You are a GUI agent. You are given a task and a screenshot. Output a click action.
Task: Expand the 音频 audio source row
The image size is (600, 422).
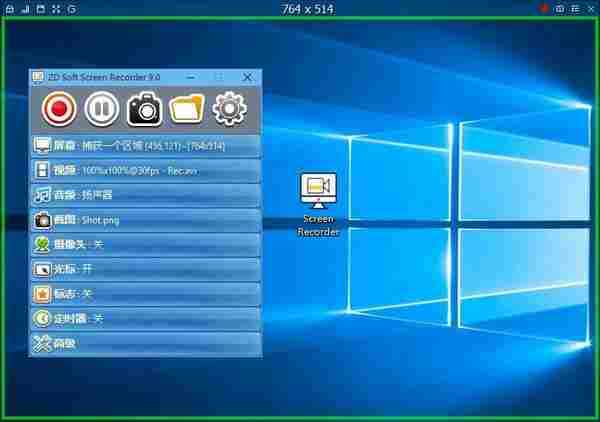[146, 195]
